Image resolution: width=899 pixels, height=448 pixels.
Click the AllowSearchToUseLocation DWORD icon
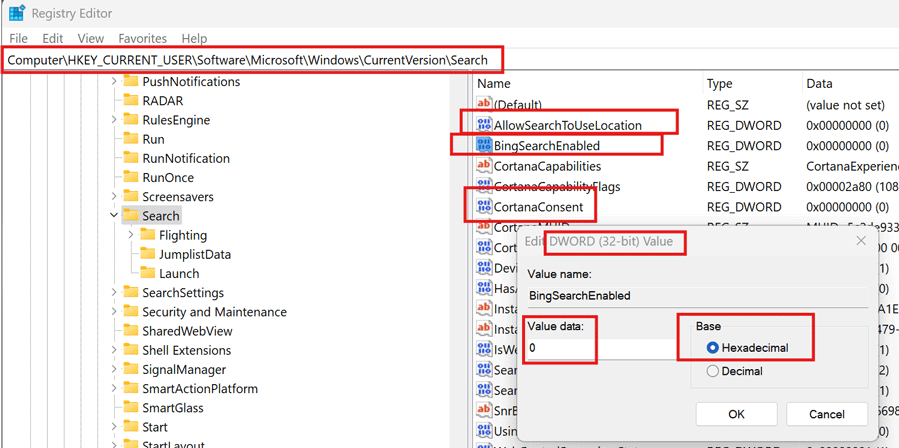tap(484, 124)
